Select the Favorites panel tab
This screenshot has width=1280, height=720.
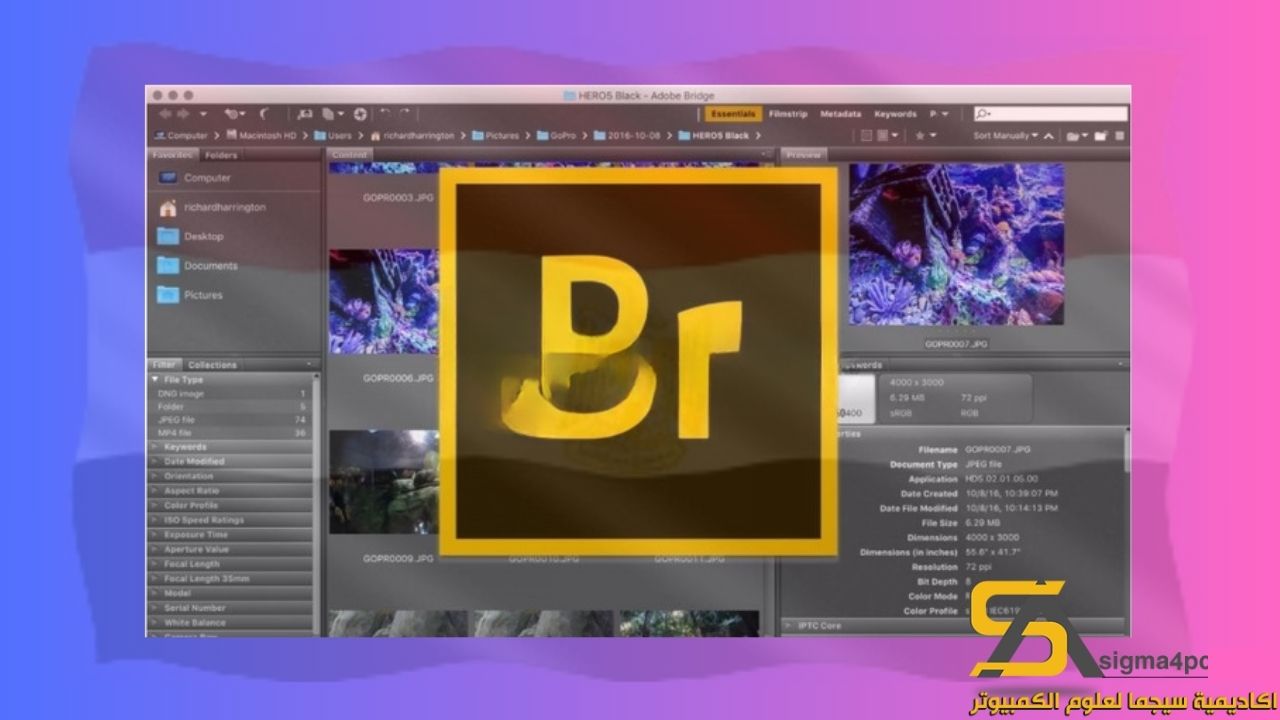173,155
